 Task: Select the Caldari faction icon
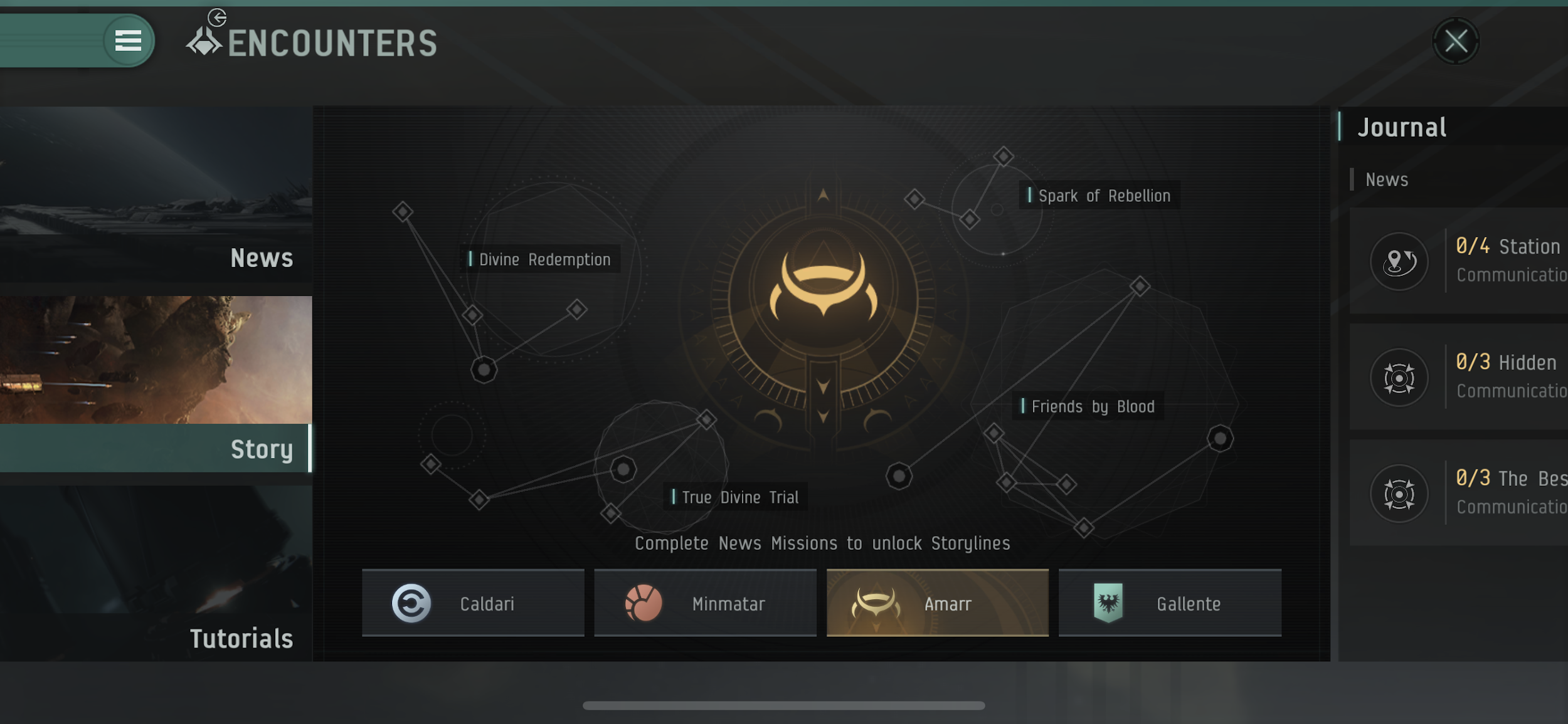(410, 602)
